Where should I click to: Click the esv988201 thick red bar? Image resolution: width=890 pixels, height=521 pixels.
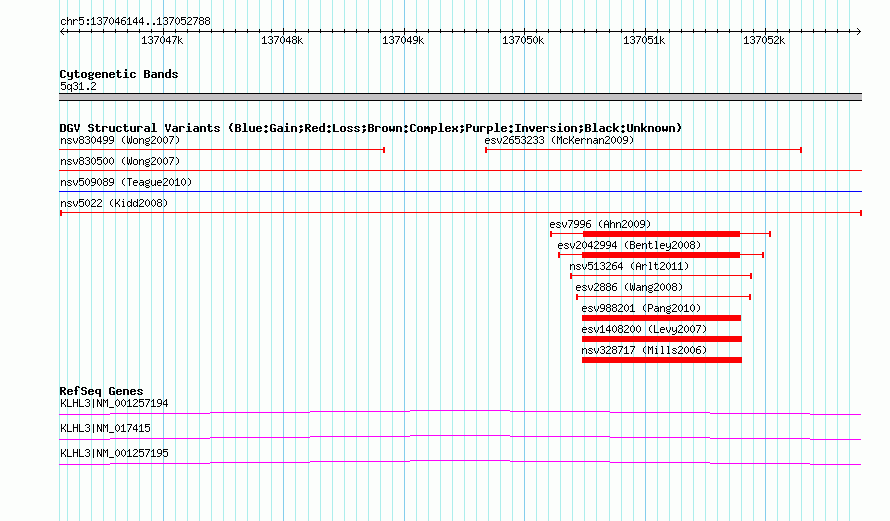tap(661, 318)
